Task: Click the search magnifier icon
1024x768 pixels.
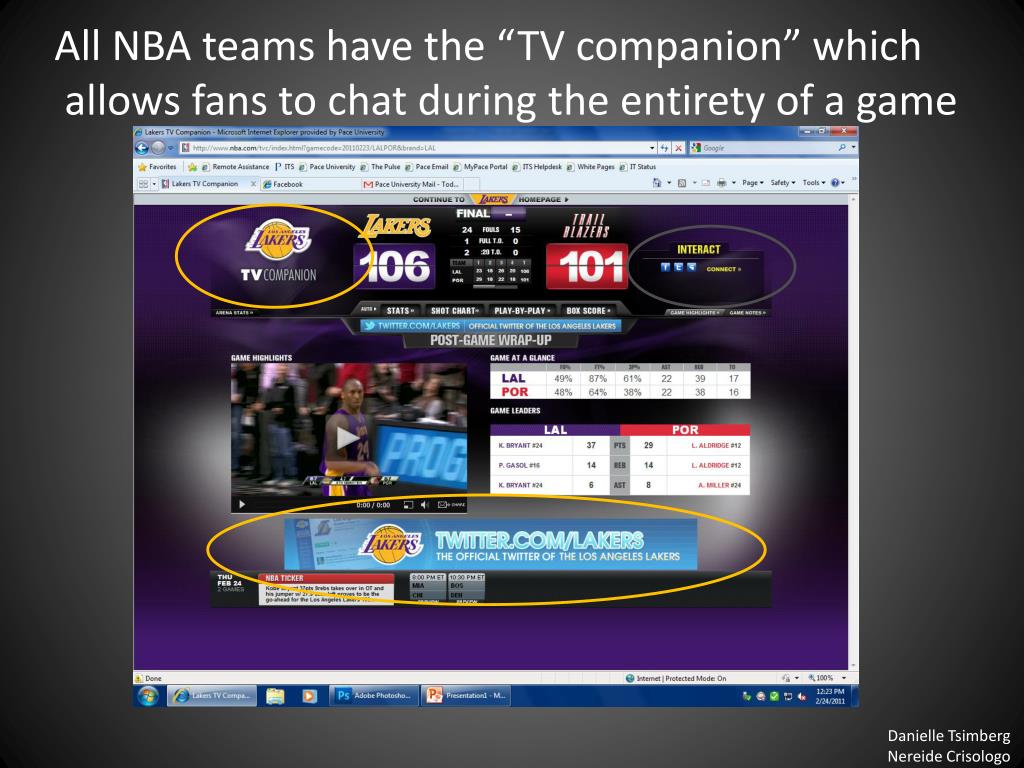Action: click(842, 148)
